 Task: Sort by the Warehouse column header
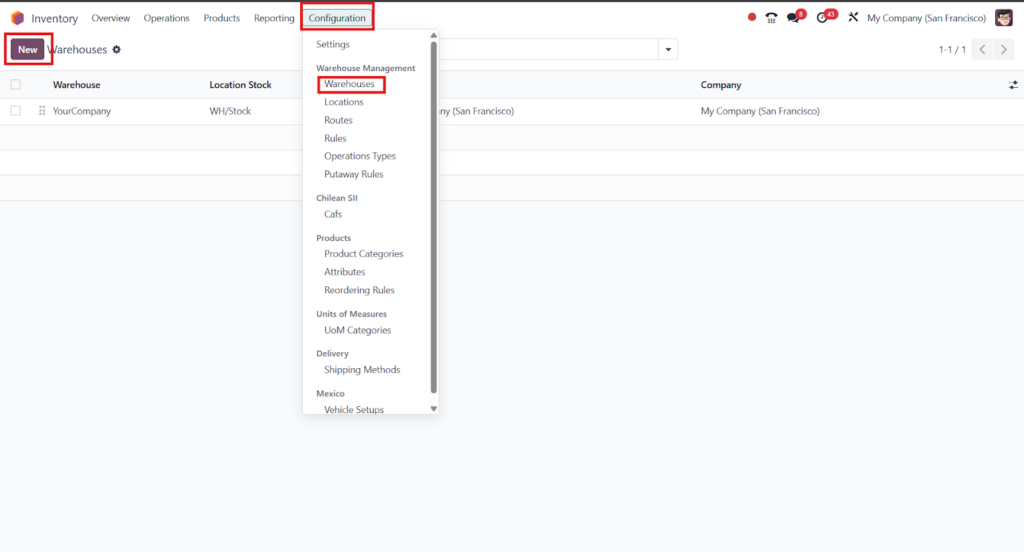click(76, 85)
